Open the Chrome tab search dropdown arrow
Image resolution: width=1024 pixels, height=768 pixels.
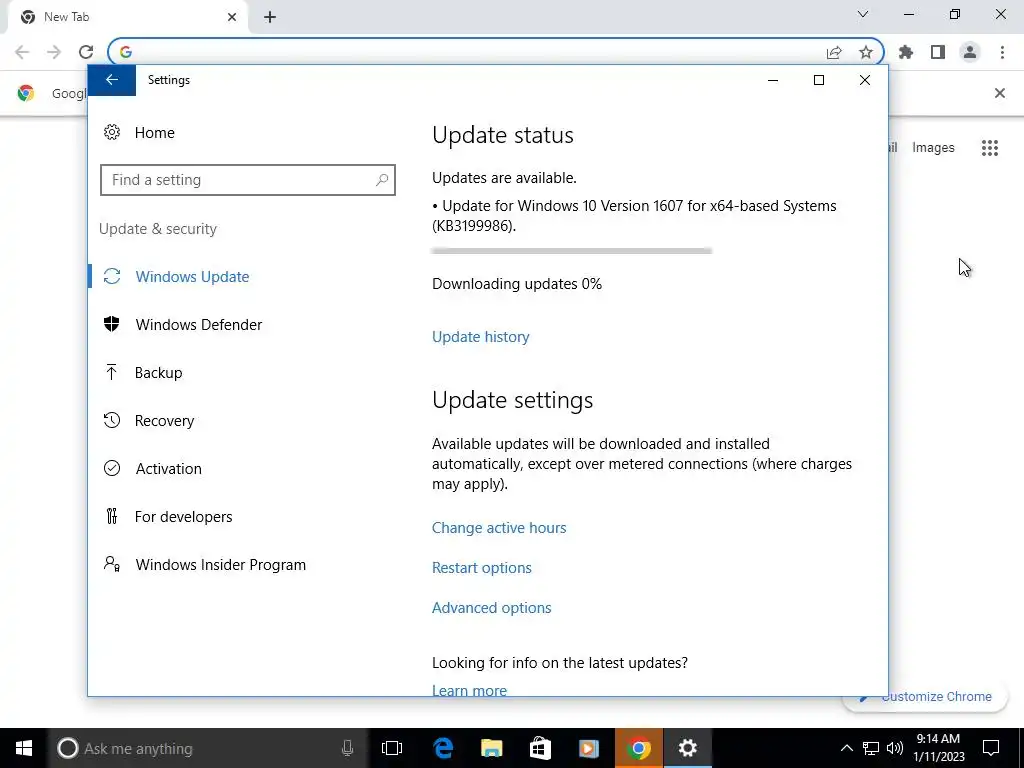click(863, 14)
